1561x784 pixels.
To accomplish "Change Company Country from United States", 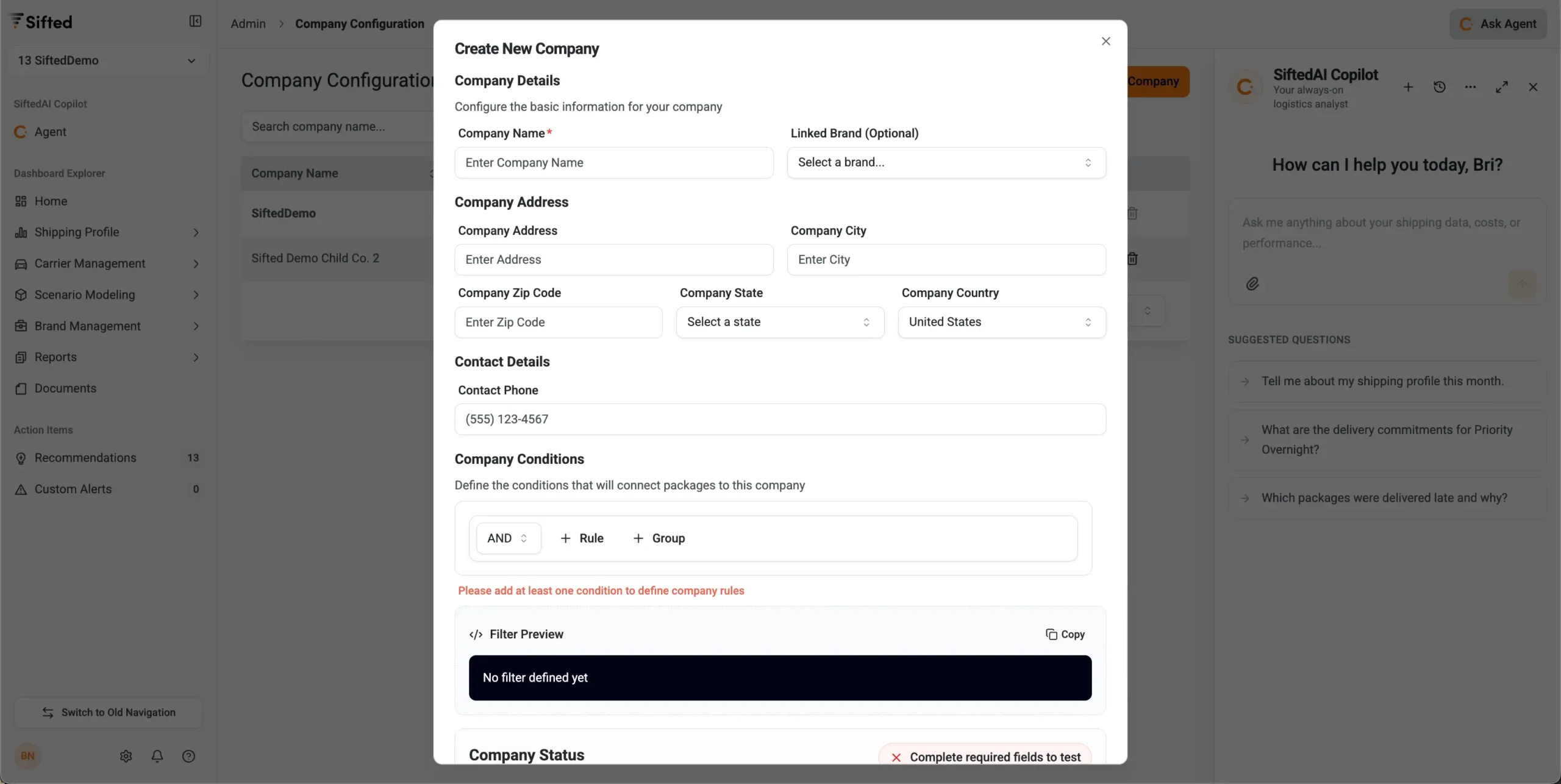I will (1001, 322).
